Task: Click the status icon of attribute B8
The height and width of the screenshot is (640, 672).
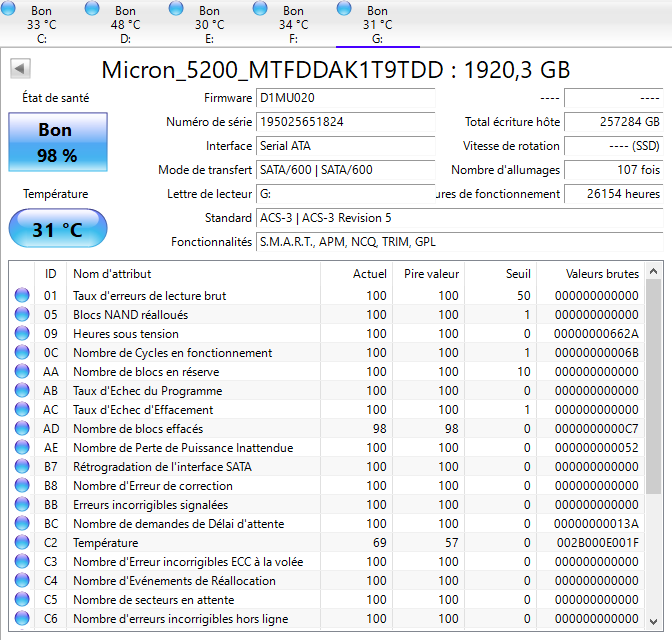Action: coord(22,485)
